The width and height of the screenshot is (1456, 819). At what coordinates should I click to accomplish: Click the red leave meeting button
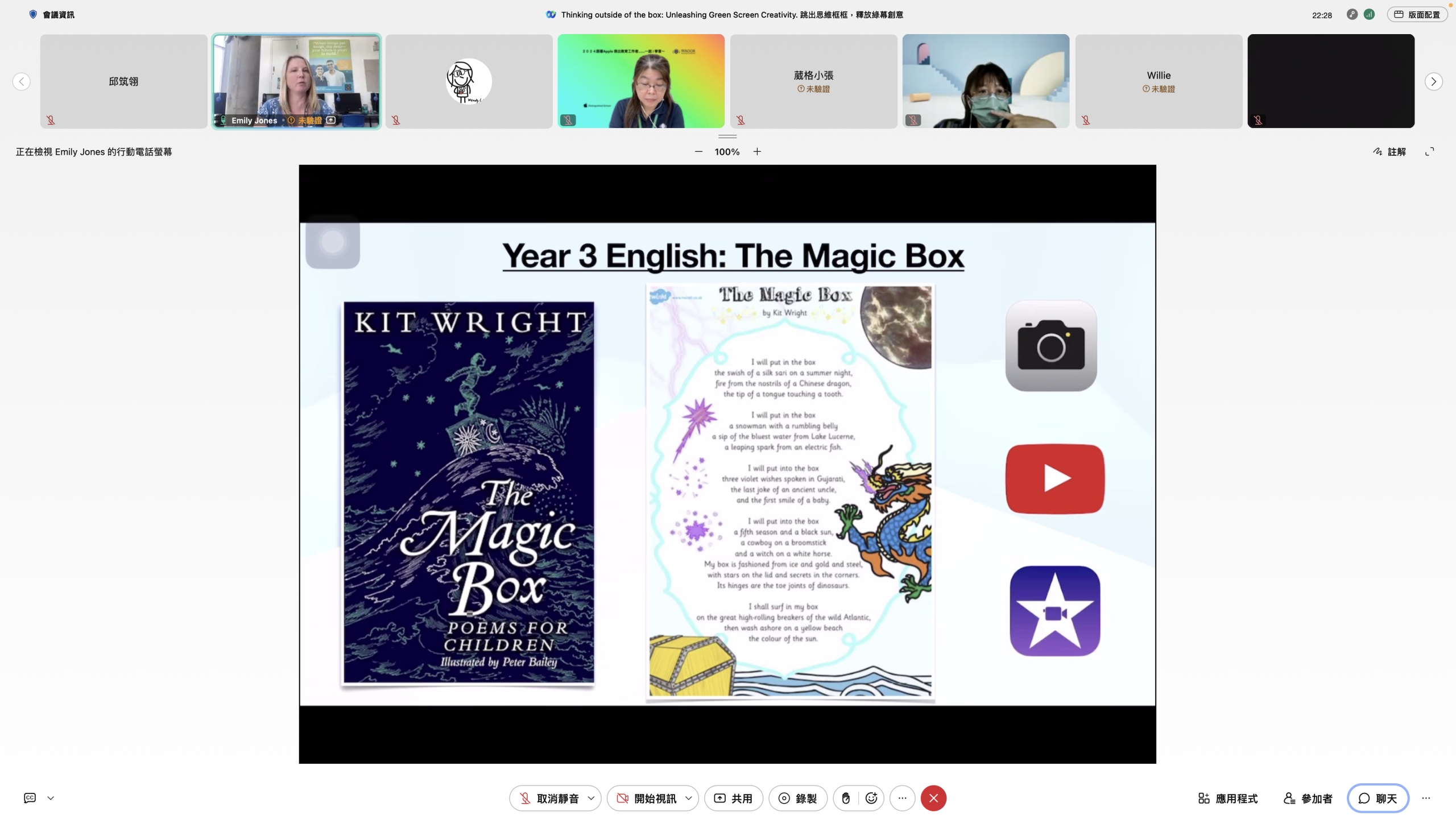point(933,798)
